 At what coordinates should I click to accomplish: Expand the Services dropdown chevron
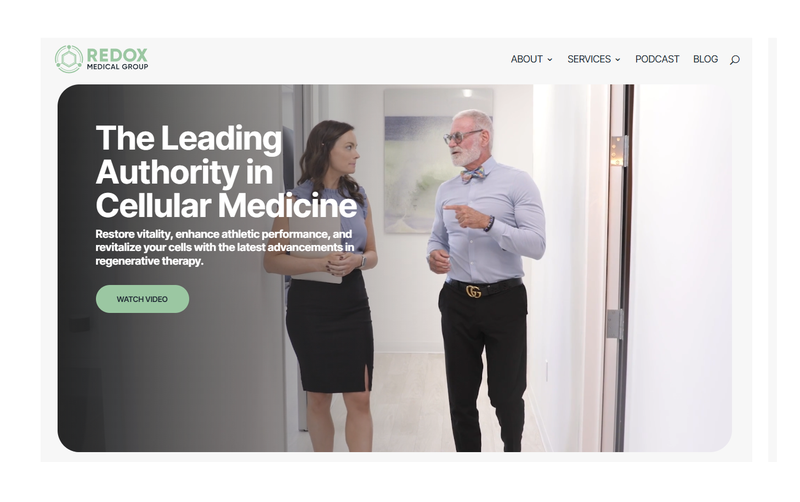pos(618,60)
